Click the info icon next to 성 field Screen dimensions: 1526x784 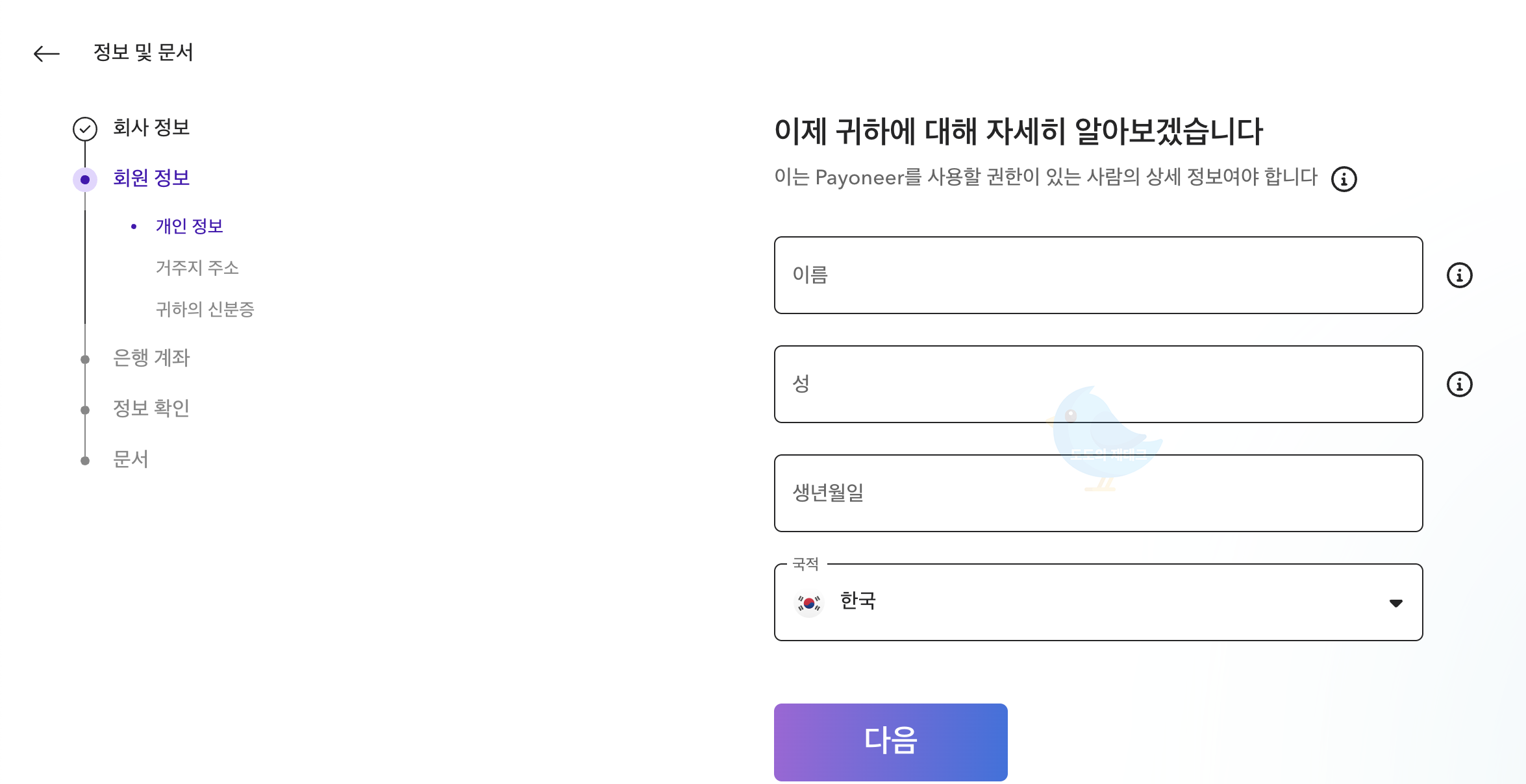1461,384
